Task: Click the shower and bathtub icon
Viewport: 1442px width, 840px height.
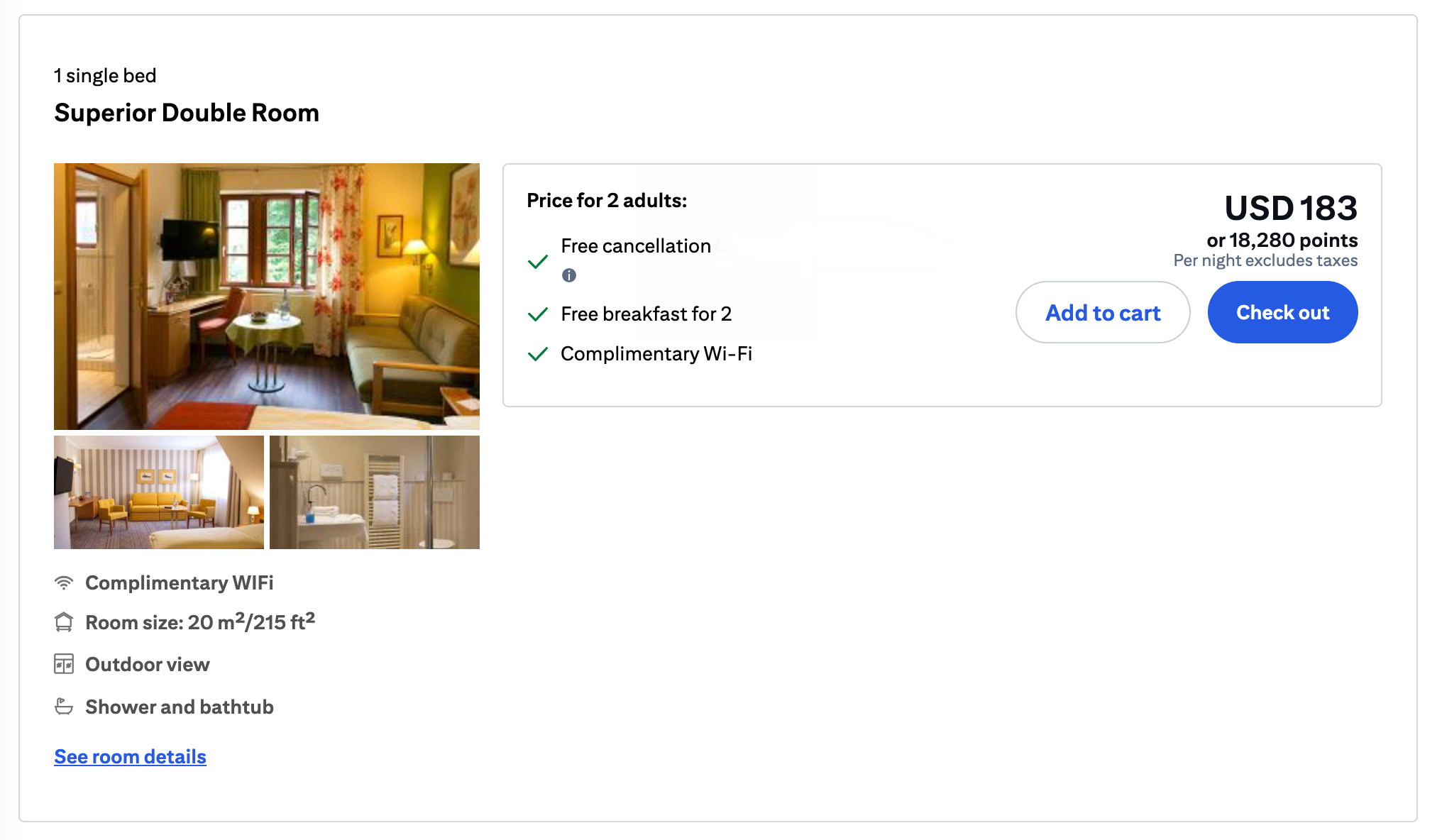Action: coord(65,706)
